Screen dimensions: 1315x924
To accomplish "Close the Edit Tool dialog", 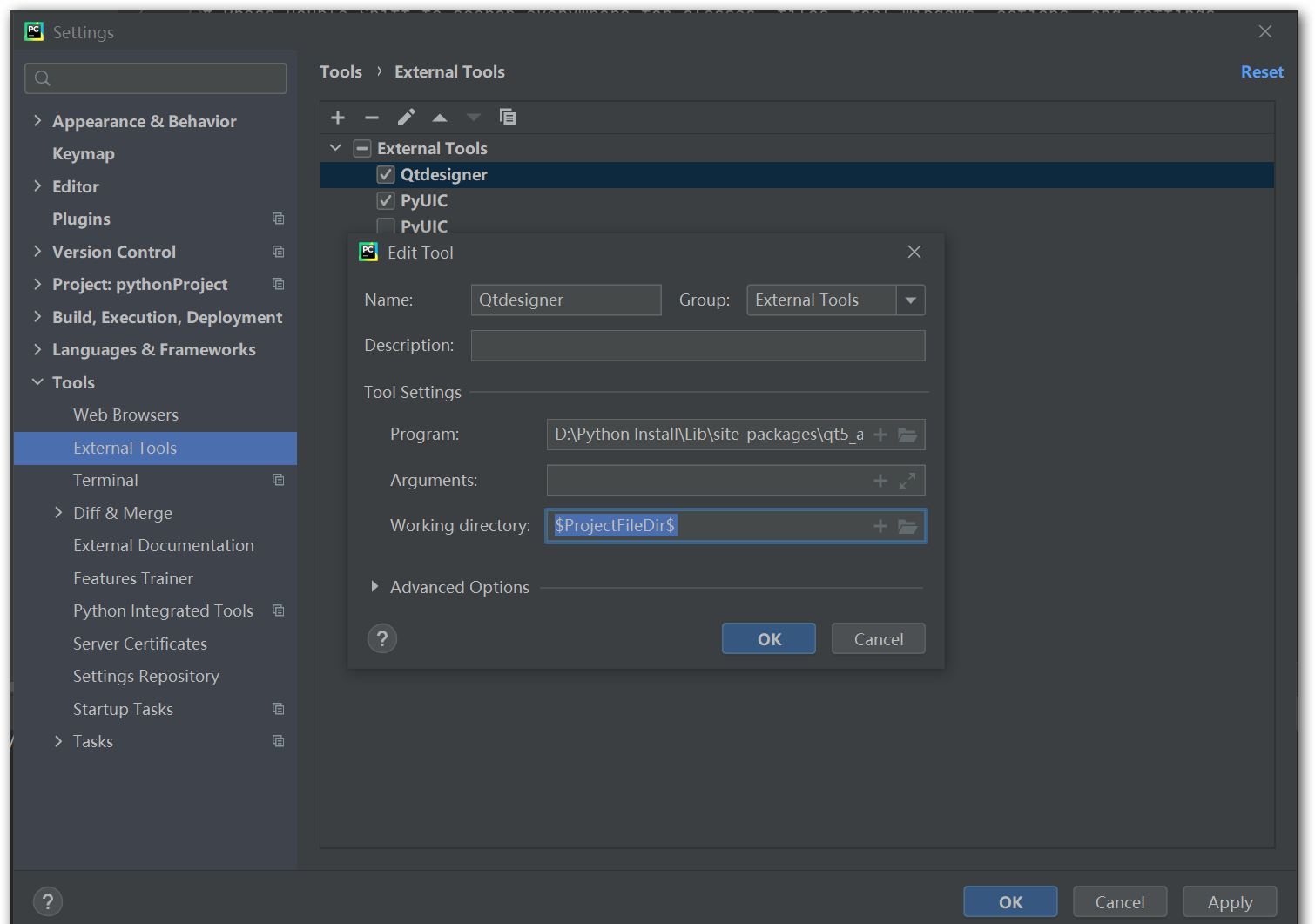I will coord(914,252).
